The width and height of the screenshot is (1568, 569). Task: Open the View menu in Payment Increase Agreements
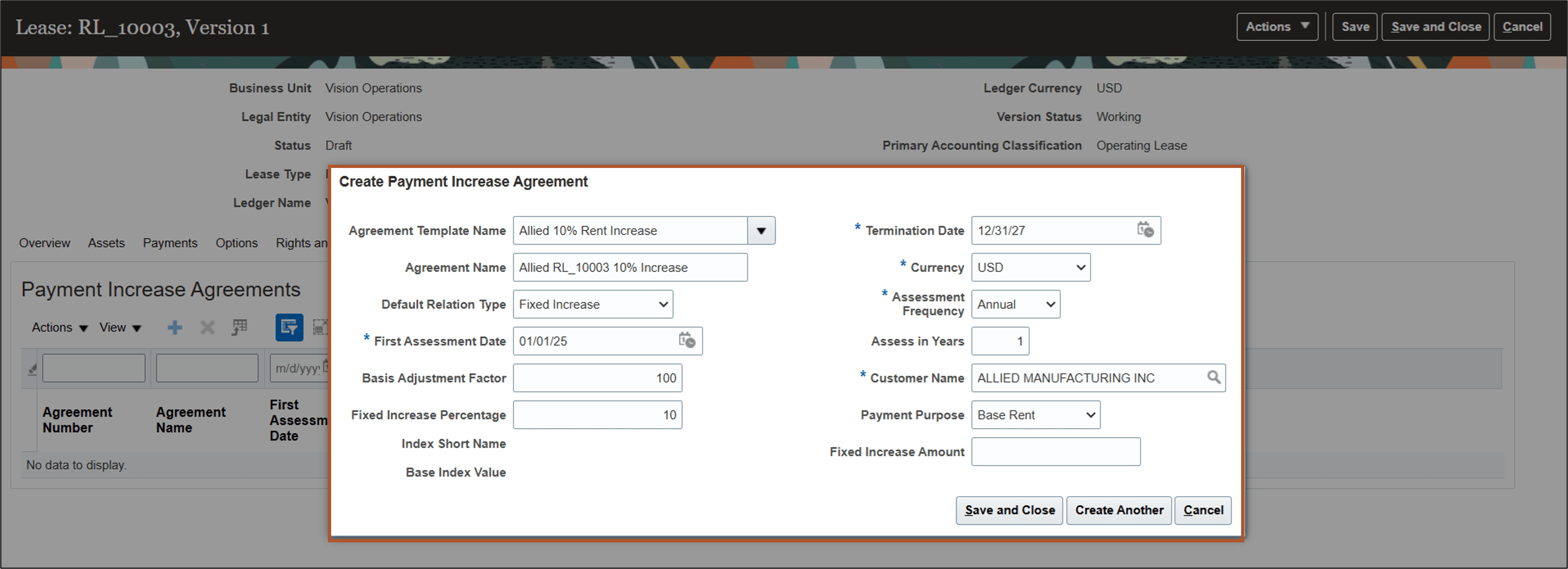click(x=119, y=327)
